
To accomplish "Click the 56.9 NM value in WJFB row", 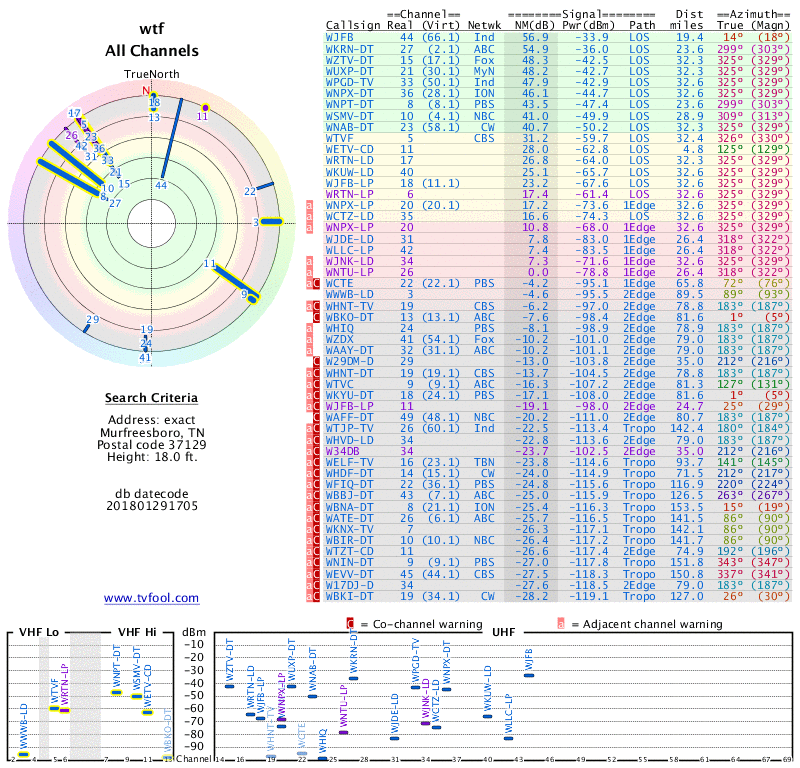I will click(535, 37).
